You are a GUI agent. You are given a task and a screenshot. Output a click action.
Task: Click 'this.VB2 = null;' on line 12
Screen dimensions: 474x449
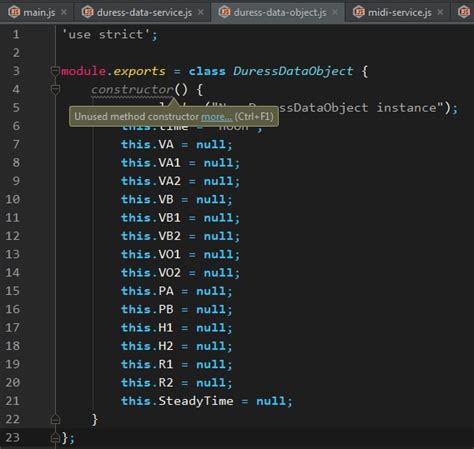[180, 236]
